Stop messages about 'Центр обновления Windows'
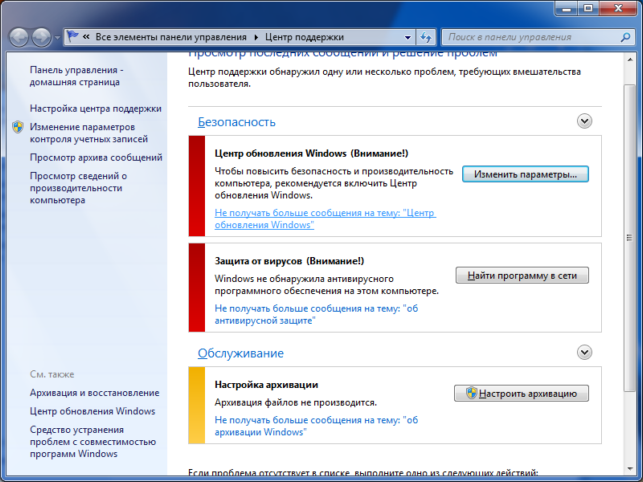The image size is (643, 482). (x=325, y=219)
